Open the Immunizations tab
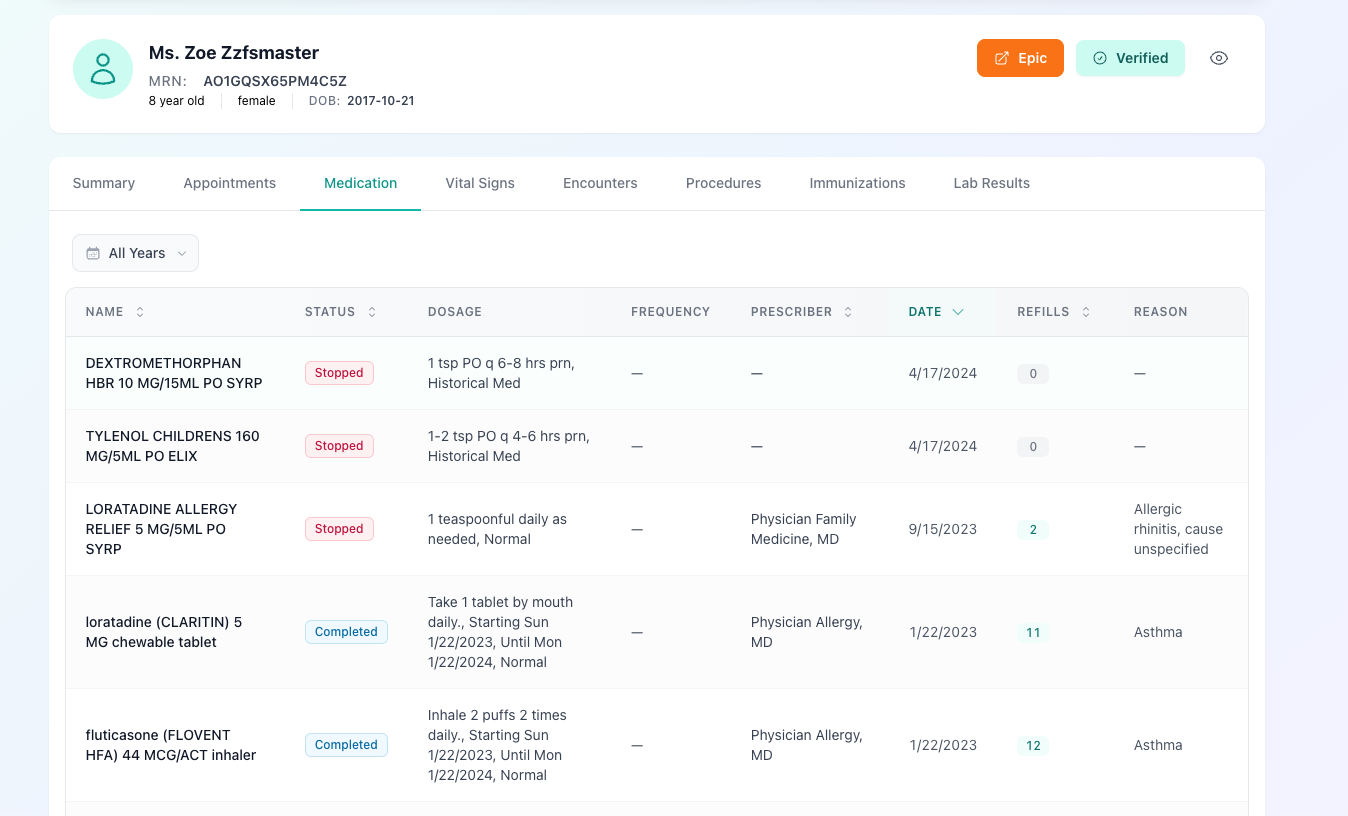 857,183
